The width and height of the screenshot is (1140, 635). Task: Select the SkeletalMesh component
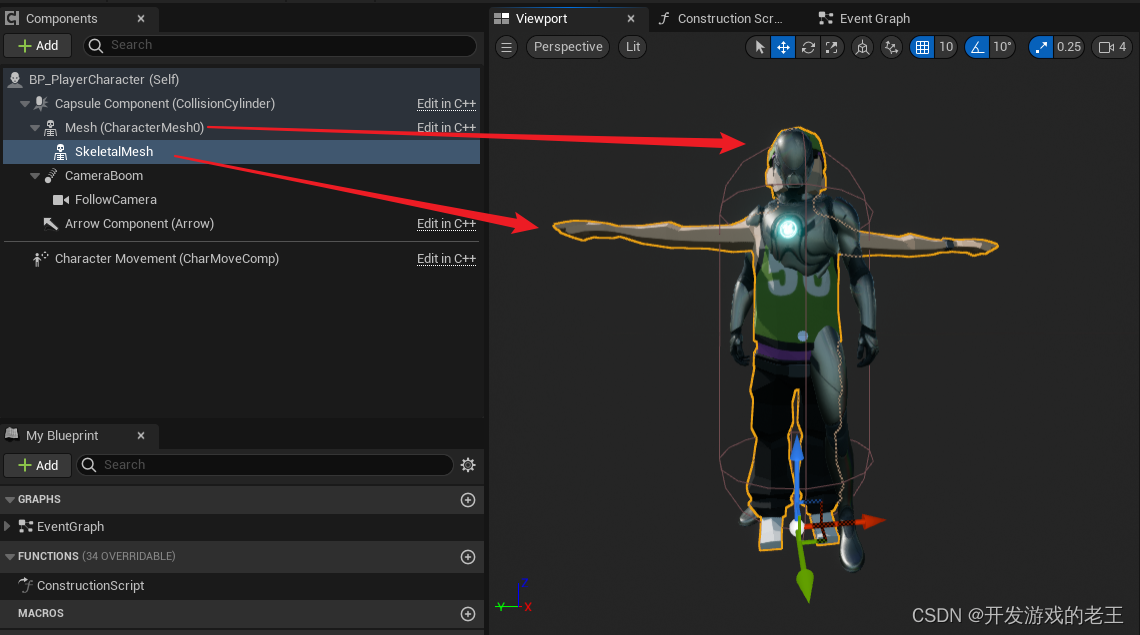(x=241, y=152)
